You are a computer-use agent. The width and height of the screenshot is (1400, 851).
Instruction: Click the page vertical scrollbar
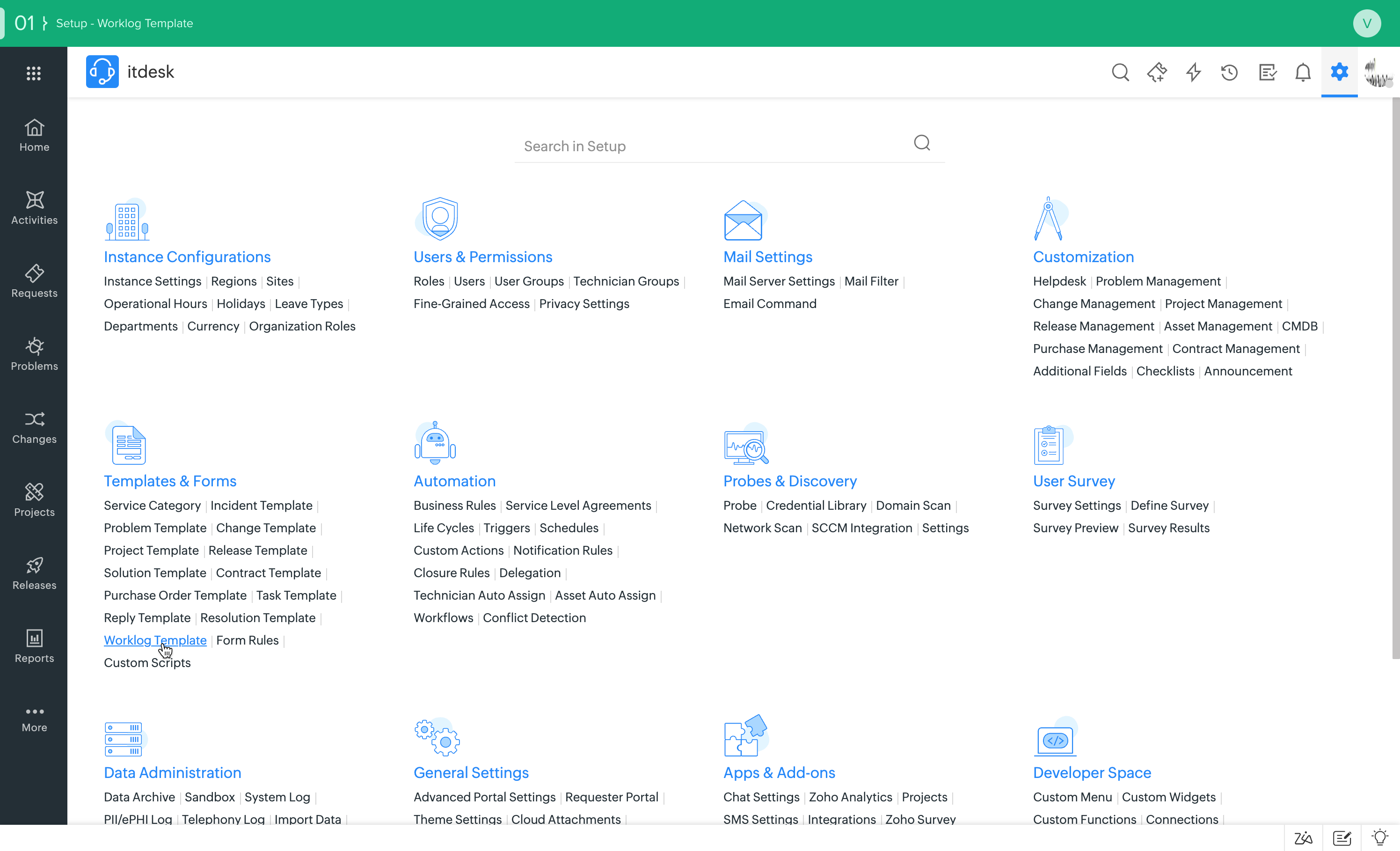(x=1395, y=378)
